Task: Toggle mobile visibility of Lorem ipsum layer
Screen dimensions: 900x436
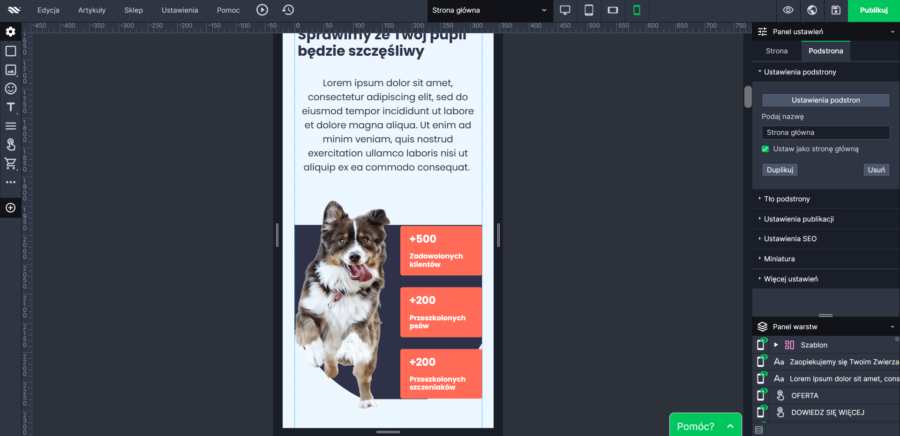Action: pos(761,379)
